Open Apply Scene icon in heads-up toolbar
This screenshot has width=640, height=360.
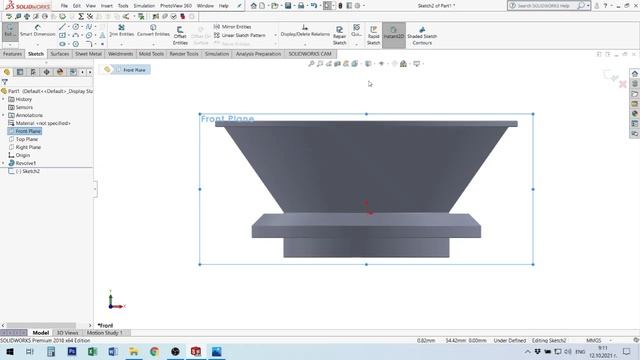(x=403, y=64)
